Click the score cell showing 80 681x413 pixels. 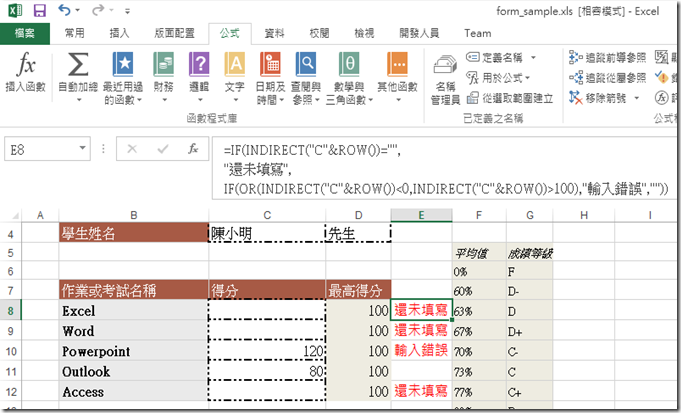267,371
